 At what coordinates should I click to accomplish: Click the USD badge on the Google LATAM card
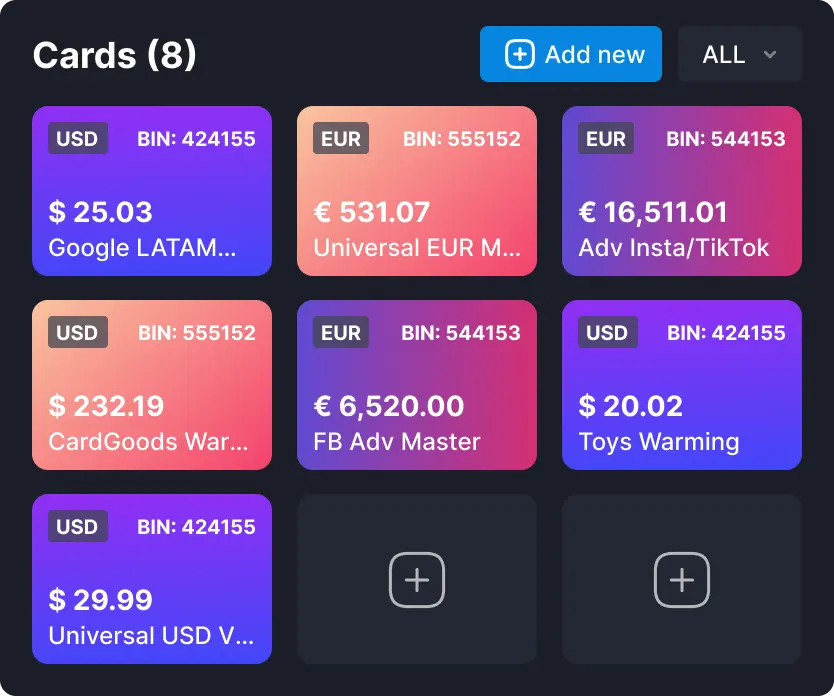tap(77, 139)
